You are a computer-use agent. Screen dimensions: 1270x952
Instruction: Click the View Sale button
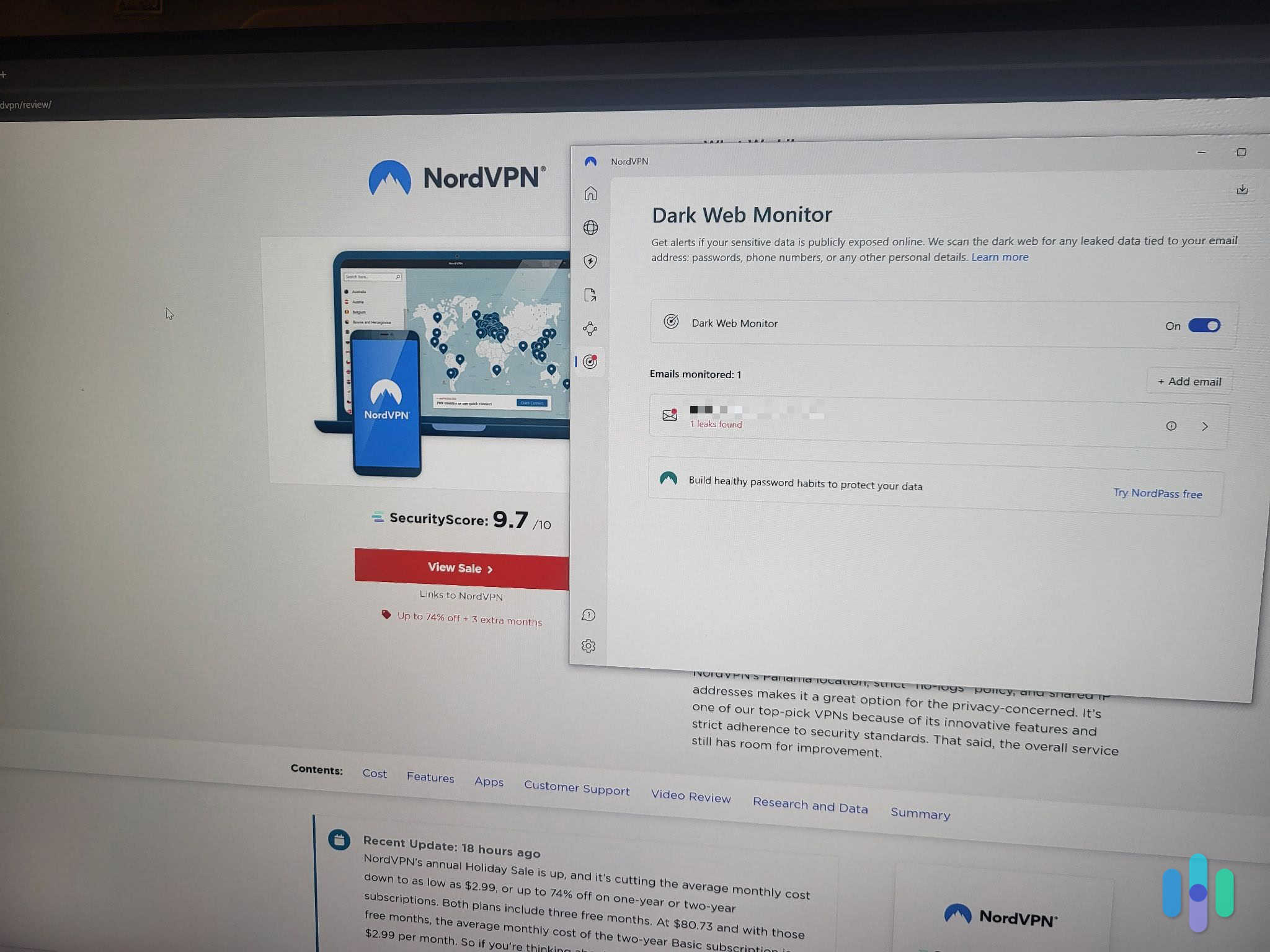pyautogui.click(x=459, y=568)
